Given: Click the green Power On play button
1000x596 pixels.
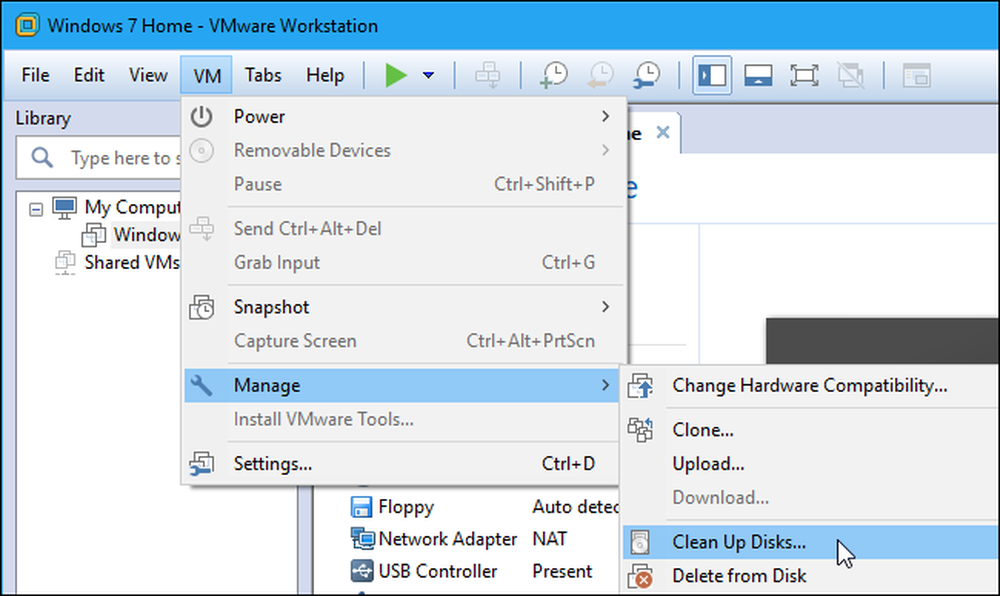Looking at the screenshot, I should [x=395, y=75].
